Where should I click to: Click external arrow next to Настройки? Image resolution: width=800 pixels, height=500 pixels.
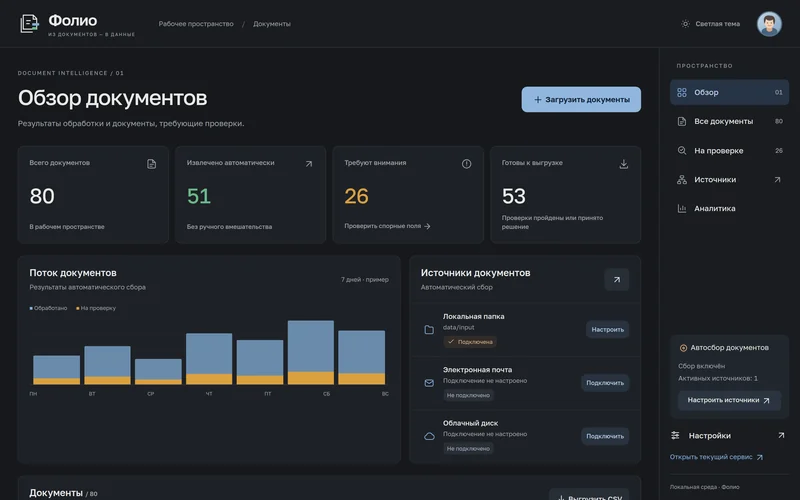(781, 436)
